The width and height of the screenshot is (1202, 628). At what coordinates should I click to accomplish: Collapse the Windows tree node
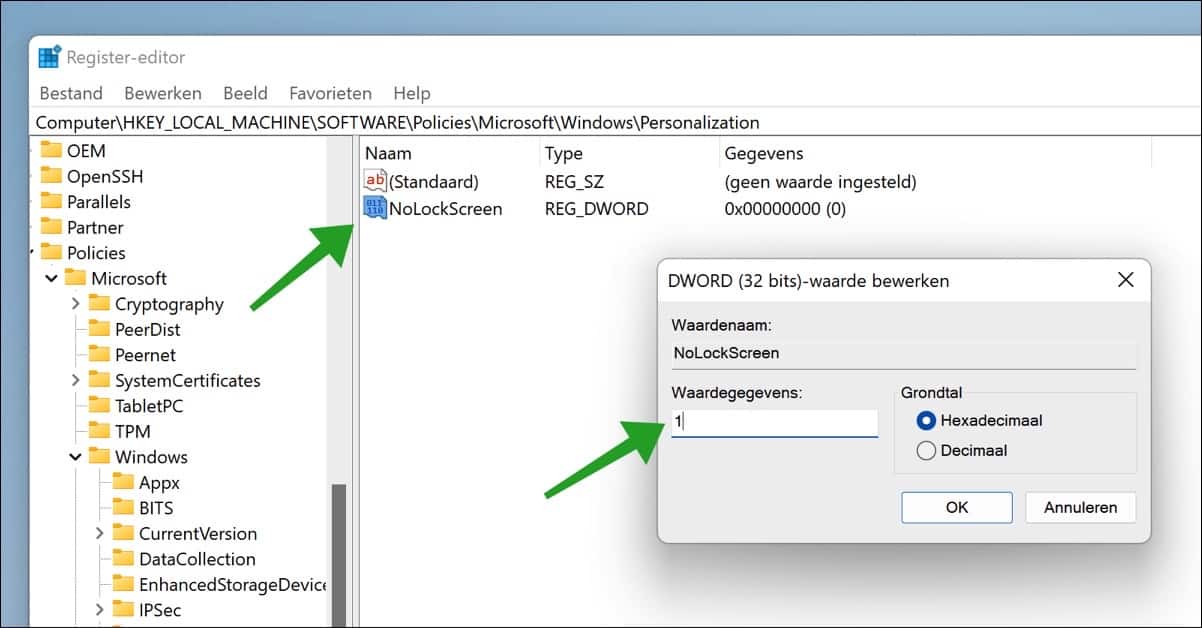(x=76, y=457)
